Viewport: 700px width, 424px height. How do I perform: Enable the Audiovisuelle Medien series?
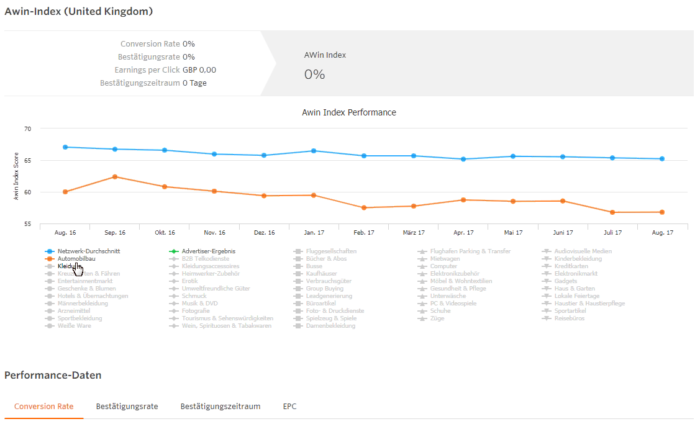click(577, 251)
